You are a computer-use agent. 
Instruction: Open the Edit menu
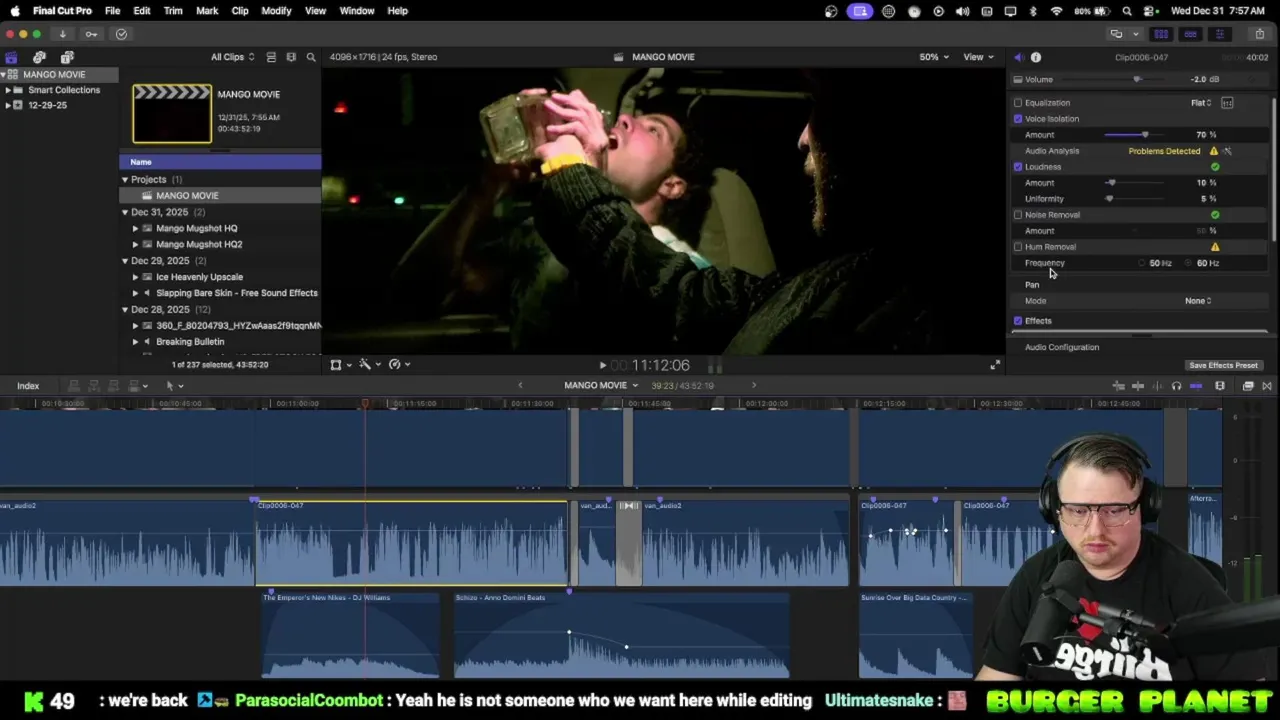click(x=142, y=11)
